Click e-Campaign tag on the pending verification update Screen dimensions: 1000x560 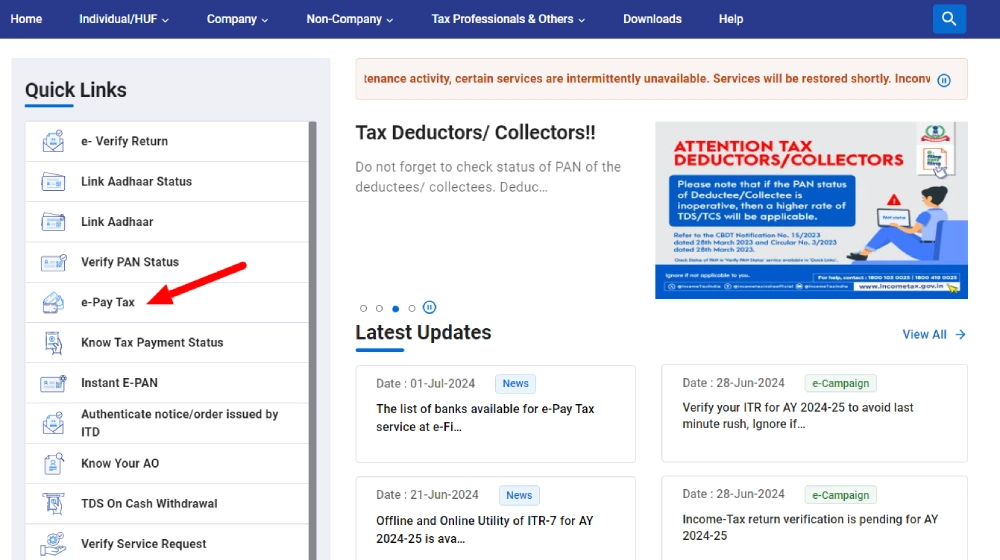(841, 495)
